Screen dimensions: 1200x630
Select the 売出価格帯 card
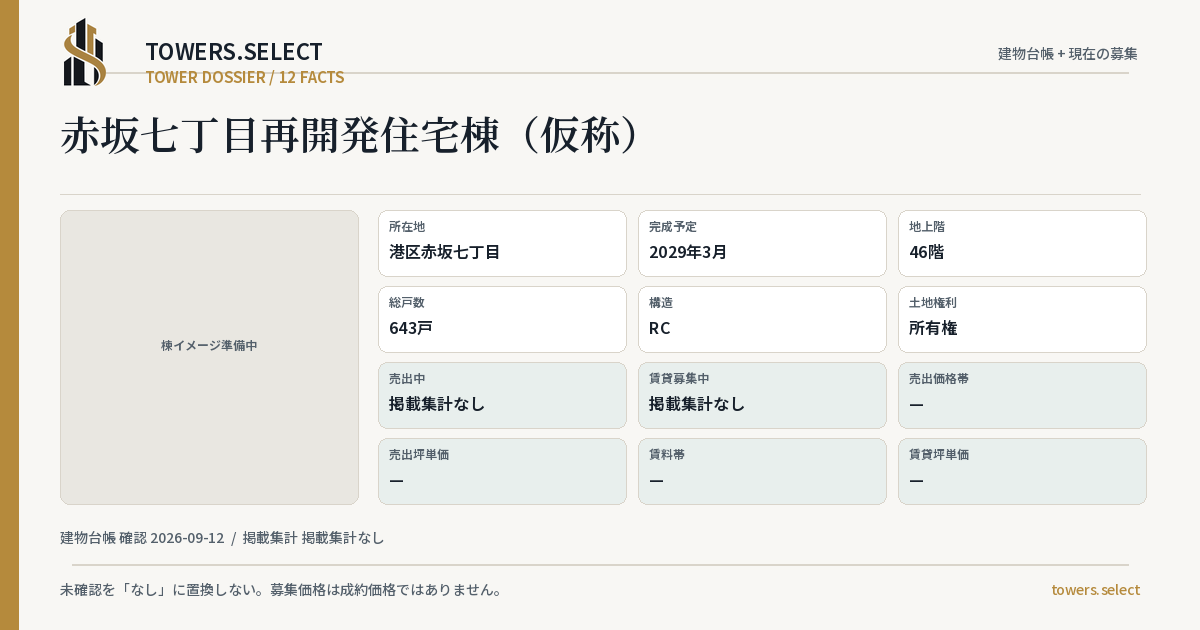click(x=1022, y=395)
